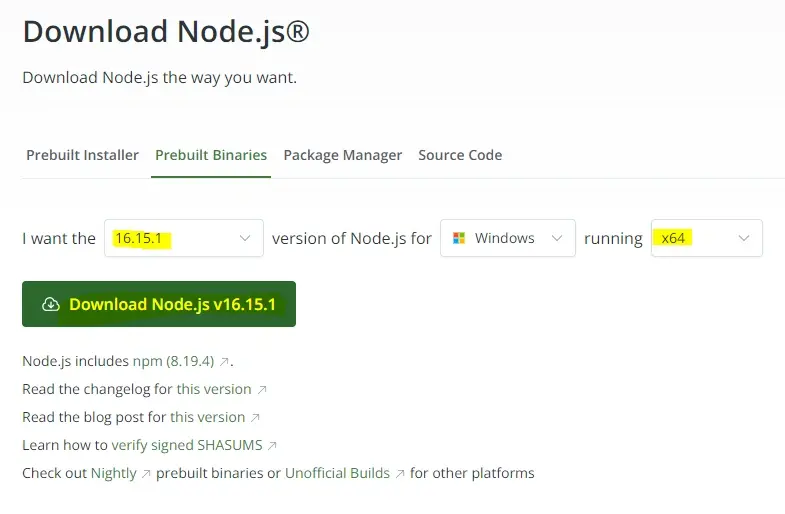Screen dimensions: 785x514
Task: Open the Node.js version dropdown showing 16.15.1
Action: (x=184, y=238)
